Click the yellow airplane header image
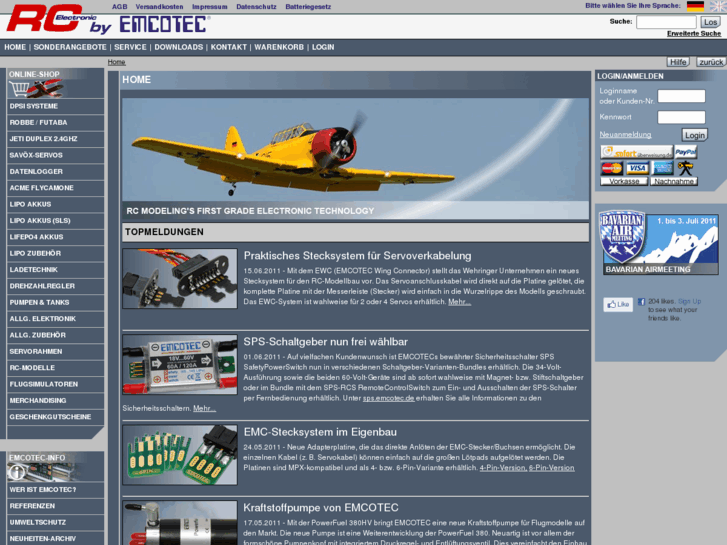Viewport: 727px width, 545px height. (x=355, y=158)
